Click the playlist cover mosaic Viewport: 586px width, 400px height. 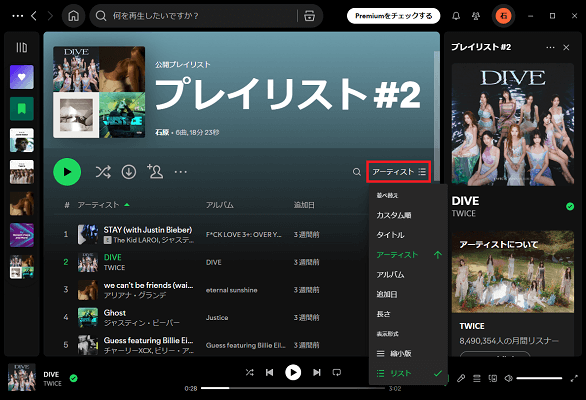coord(99,92)
